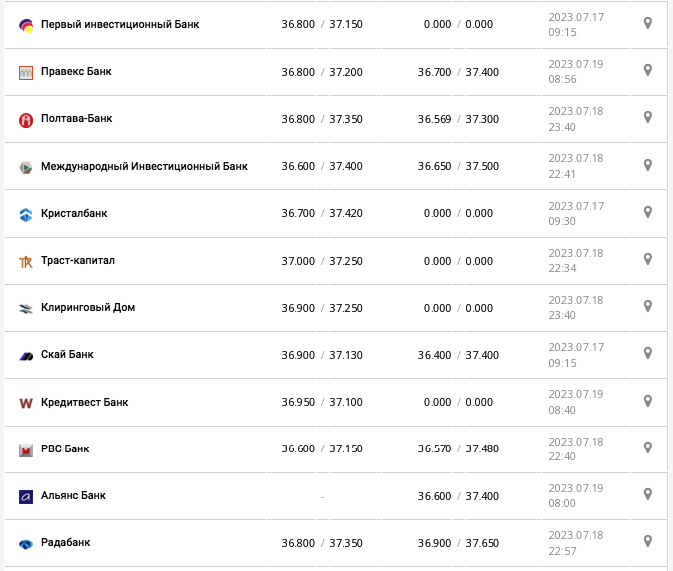This screenshot has height=571, width=673.
Task: Click the Альянс Банк logo icon
Action: tap(26, 497)
